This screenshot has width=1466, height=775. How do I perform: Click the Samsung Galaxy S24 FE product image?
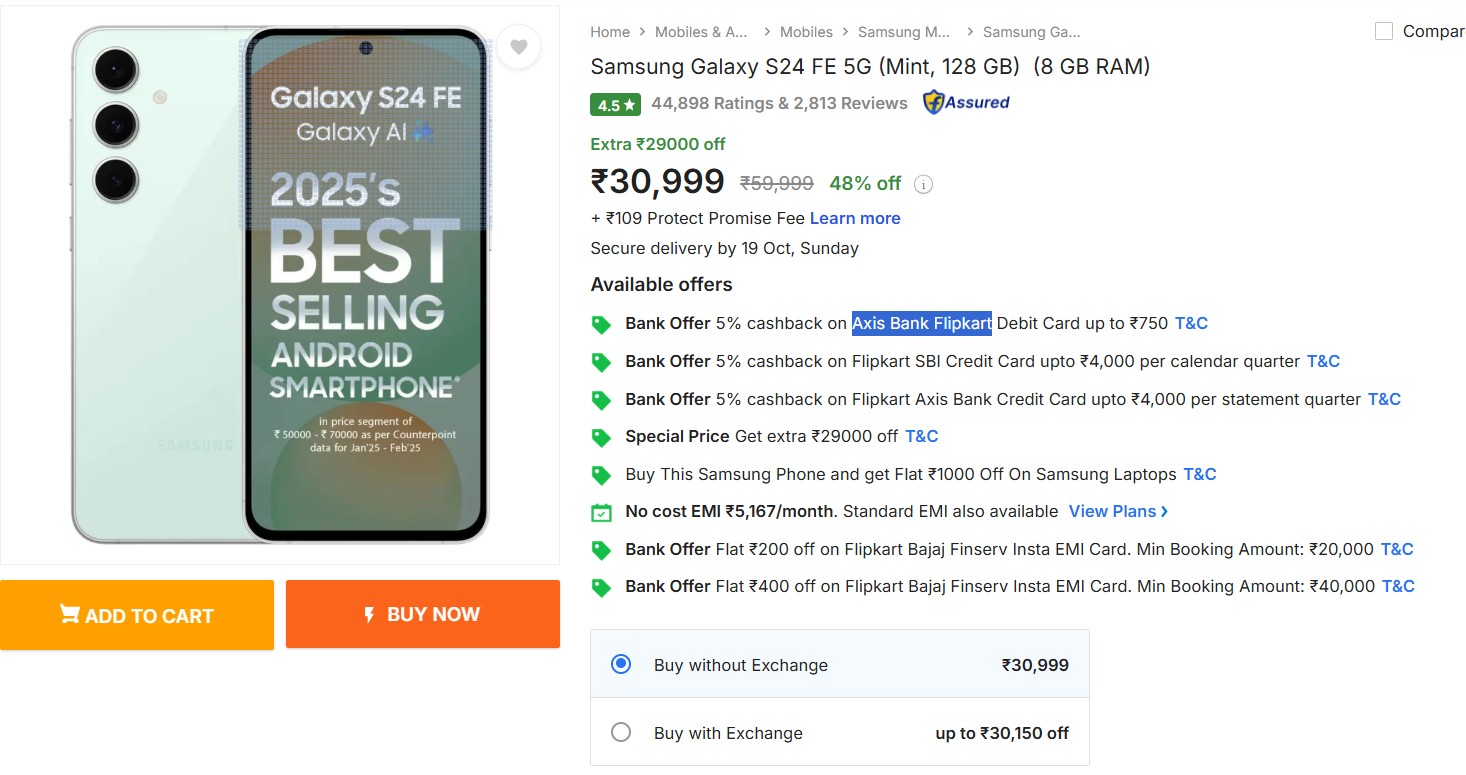280,285
